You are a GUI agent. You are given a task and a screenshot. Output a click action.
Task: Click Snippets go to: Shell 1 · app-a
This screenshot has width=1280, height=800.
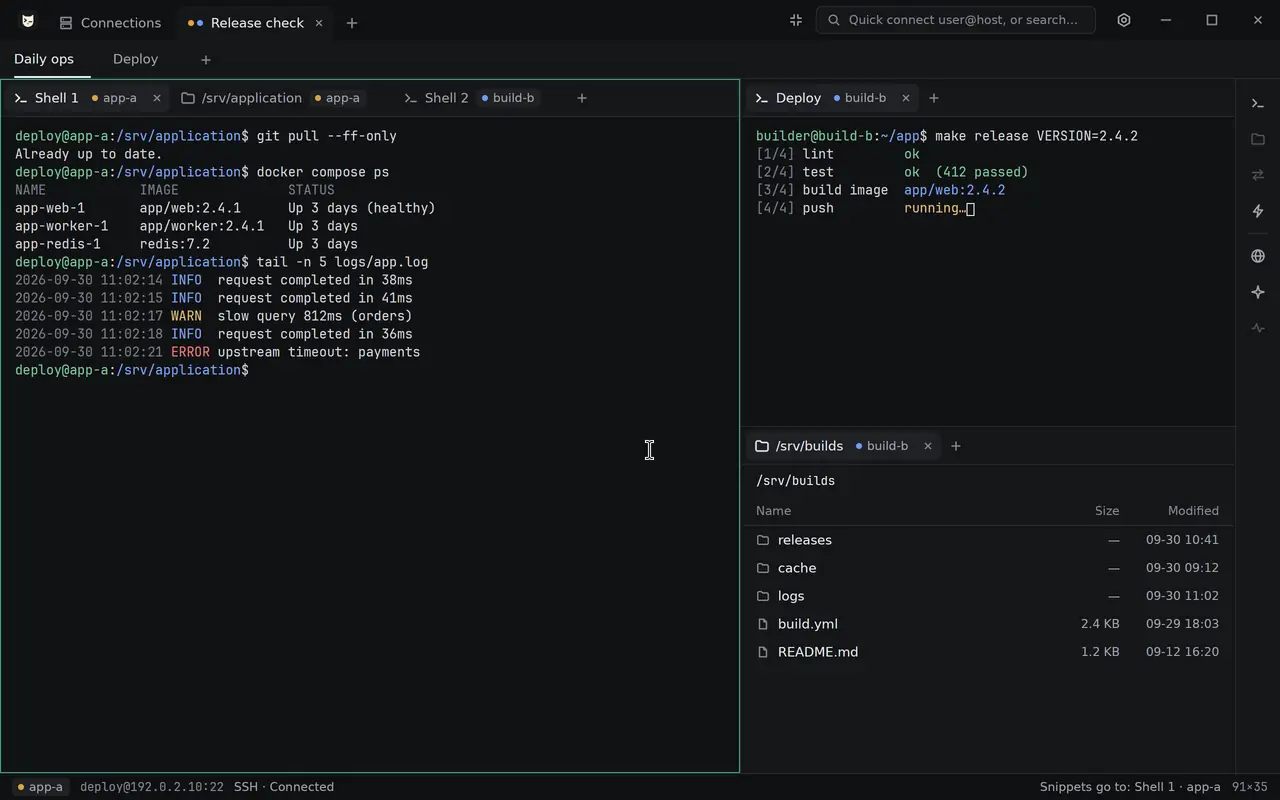coord(1130,787)
